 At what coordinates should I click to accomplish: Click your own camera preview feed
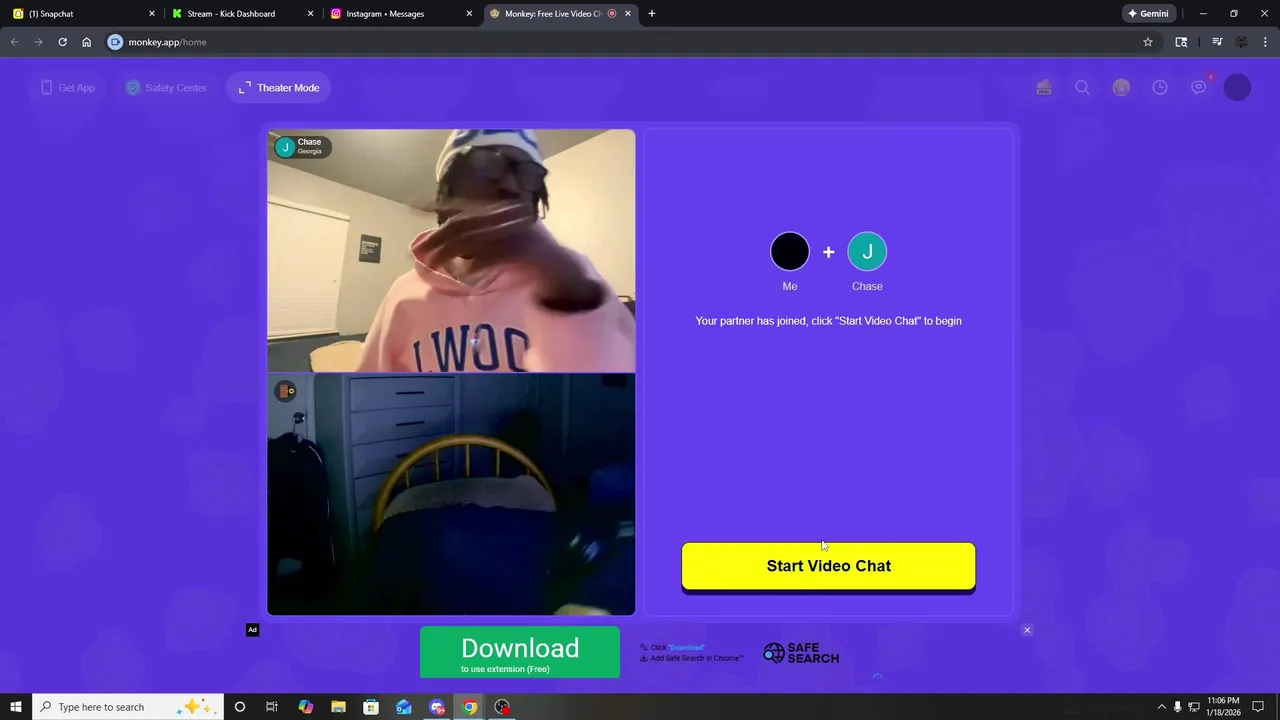coord(451,494)
